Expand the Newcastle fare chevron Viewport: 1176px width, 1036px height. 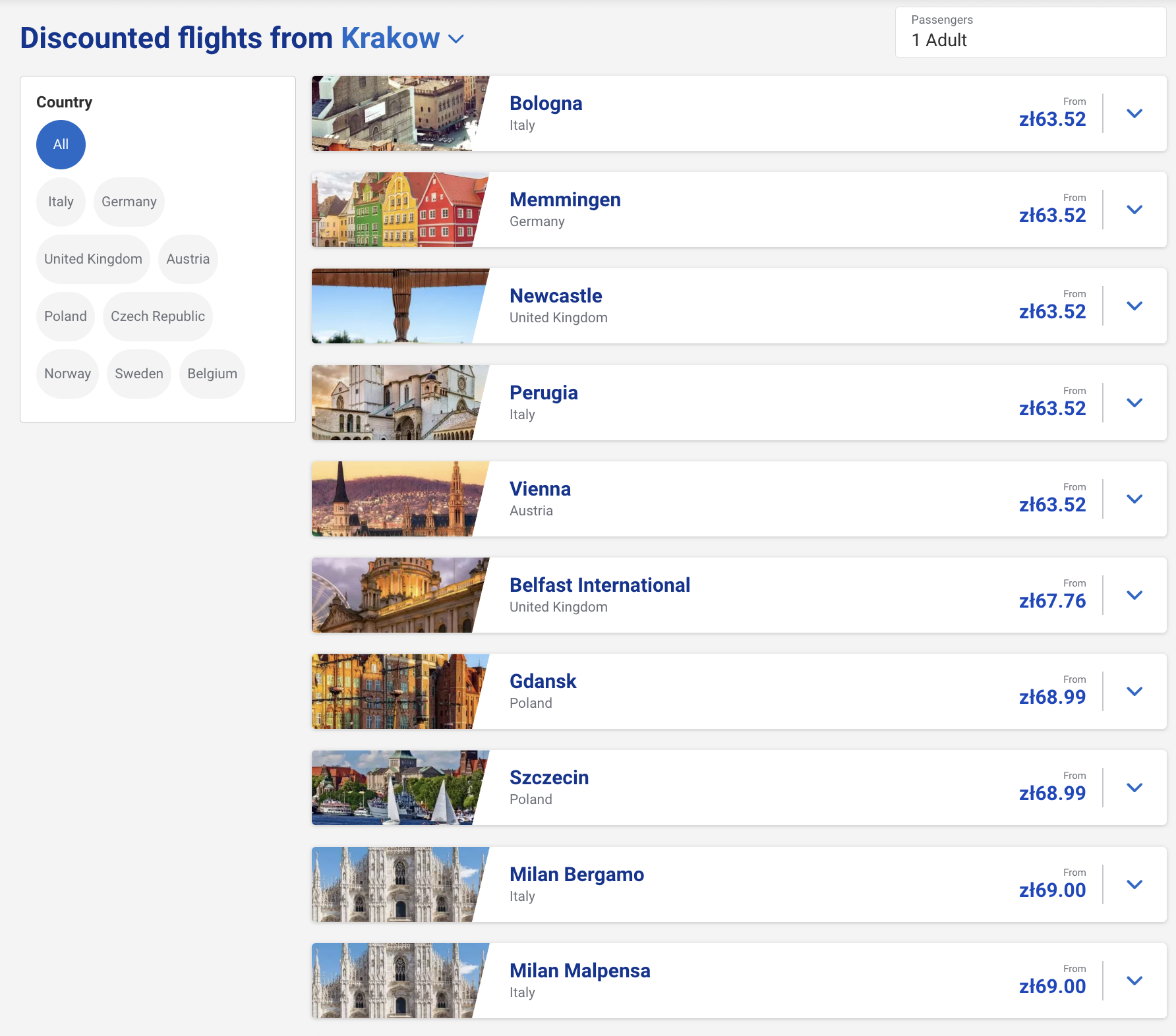pos(1134,306)
